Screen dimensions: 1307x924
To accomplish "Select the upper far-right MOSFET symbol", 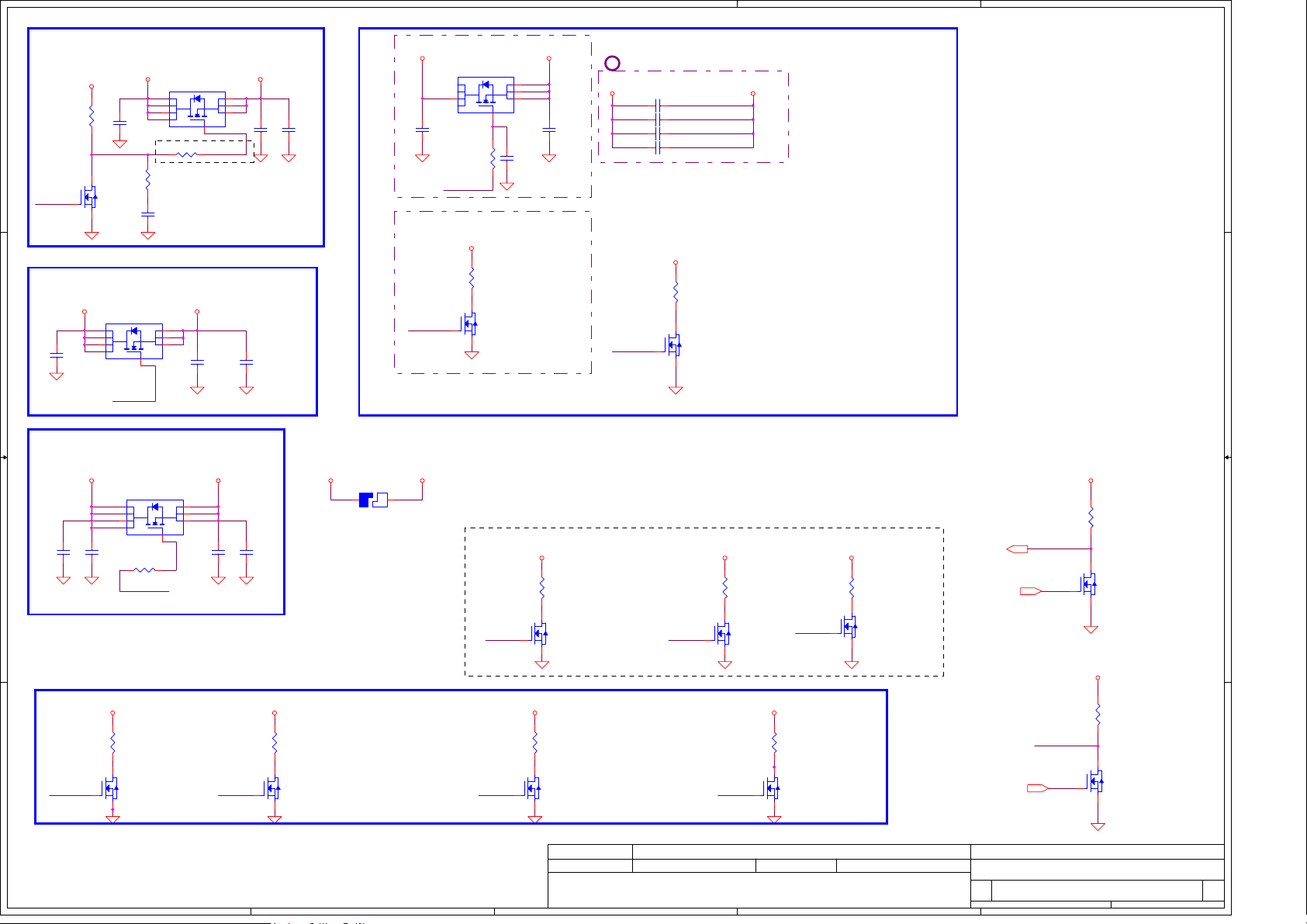I will [1089, 584].
